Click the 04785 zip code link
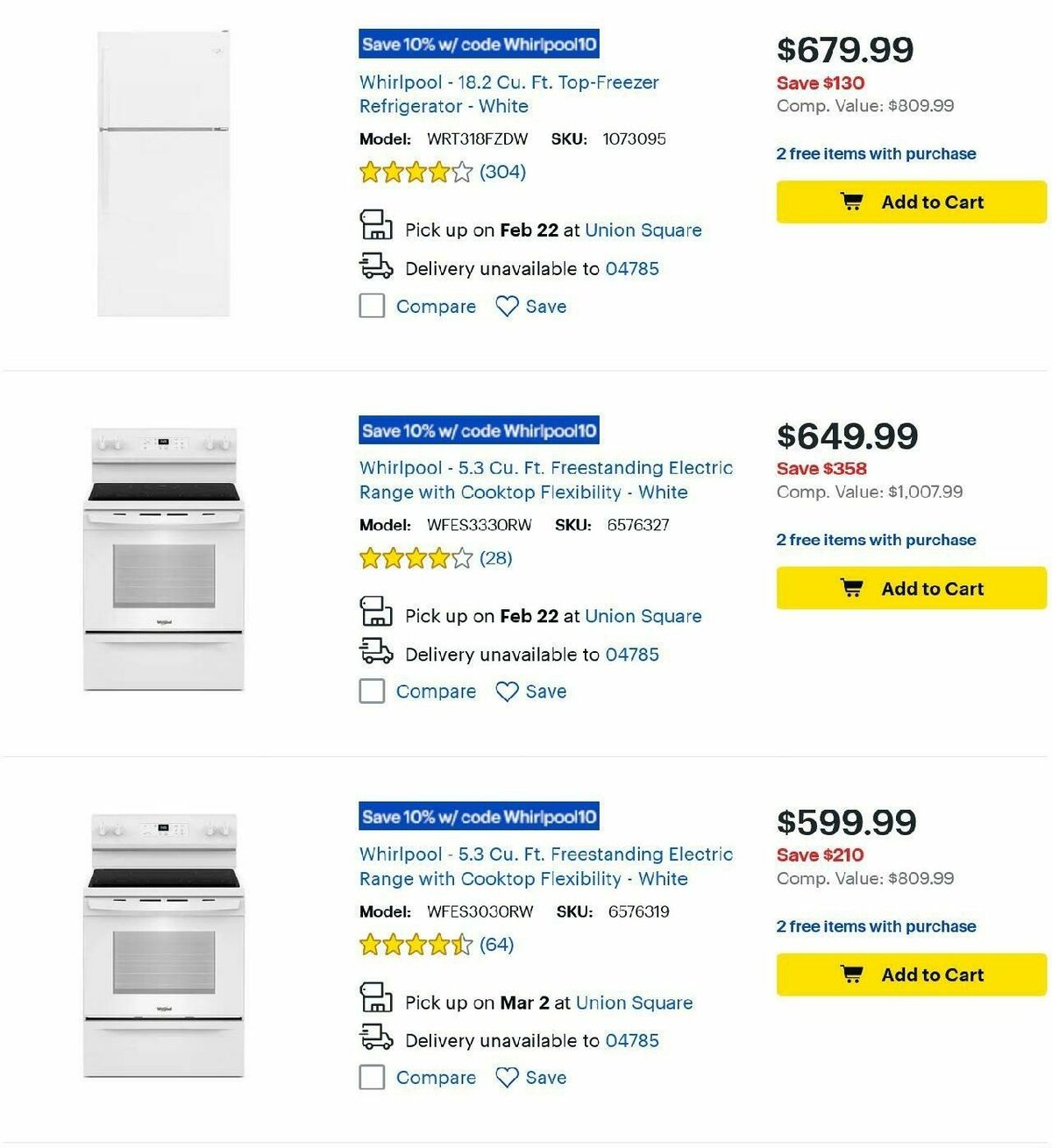 [x=632, y=268]
